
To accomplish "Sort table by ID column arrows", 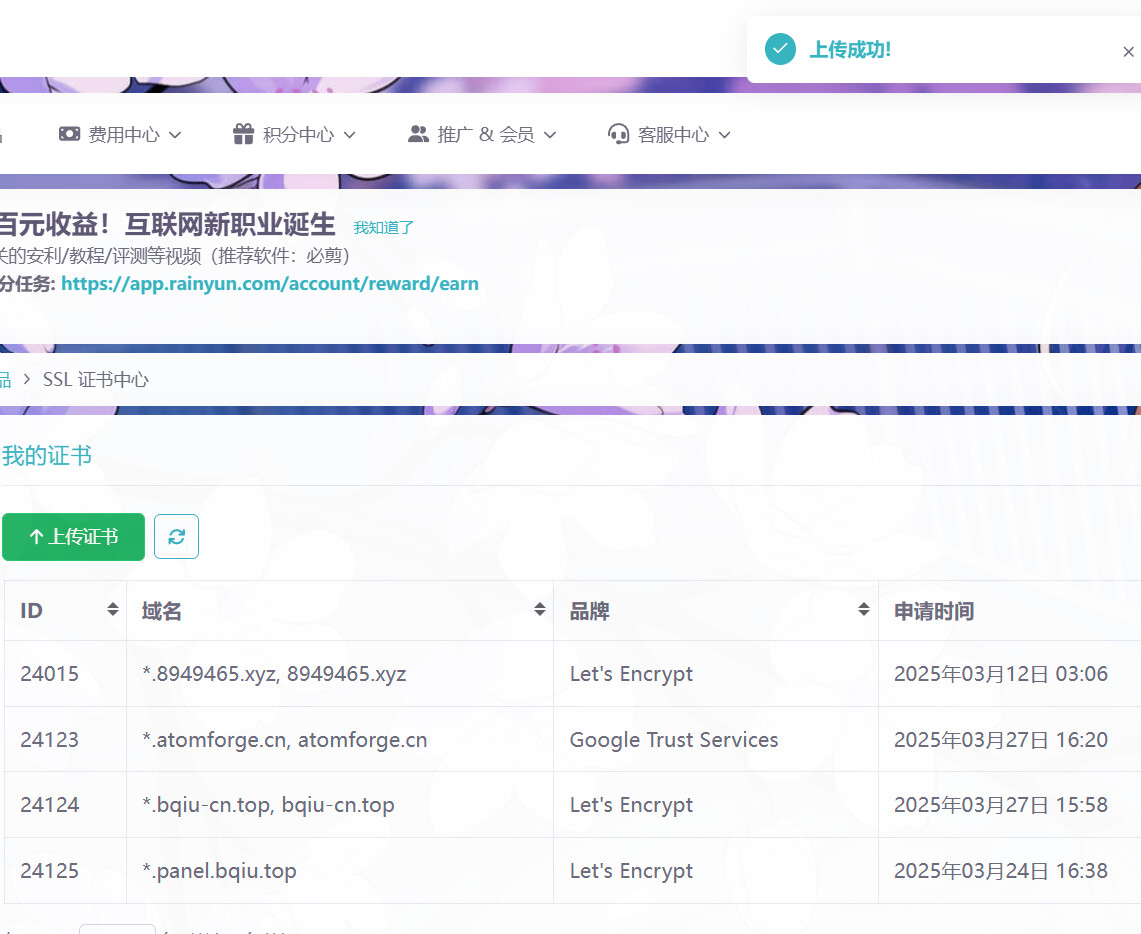I will coord(113,610).
